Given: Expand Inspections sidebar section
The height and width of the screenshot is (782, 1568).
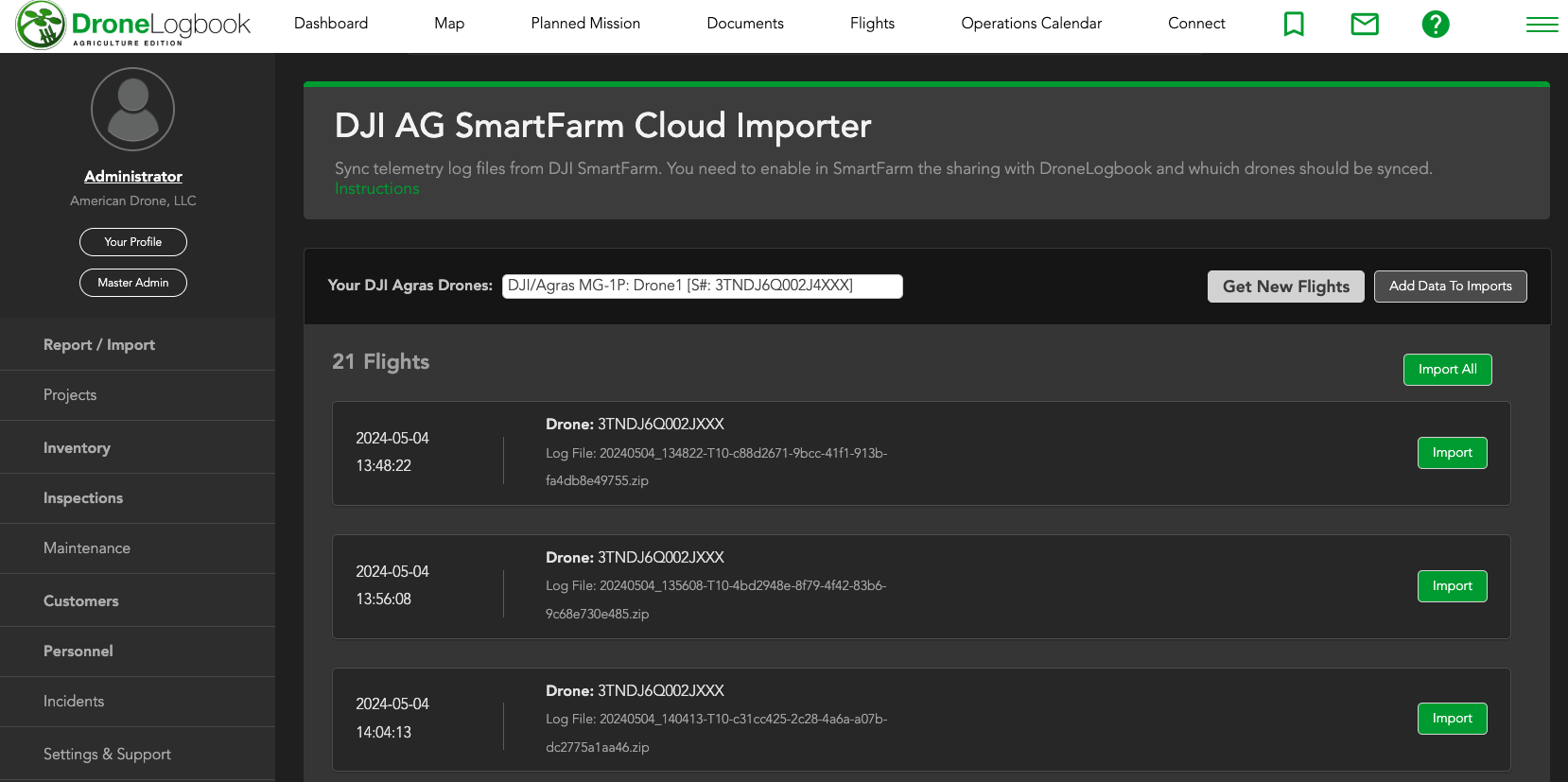Looking at the screenshot, I should 137,498.
